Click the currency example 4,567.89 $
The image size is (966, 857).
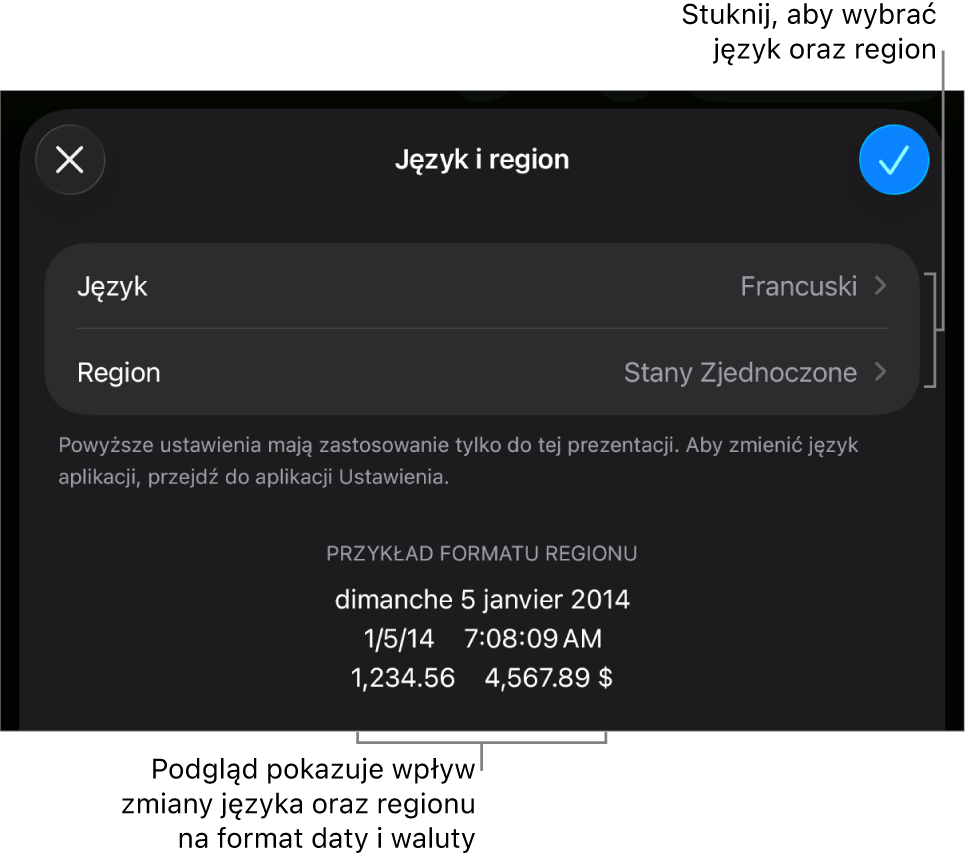tap(548, 678)
